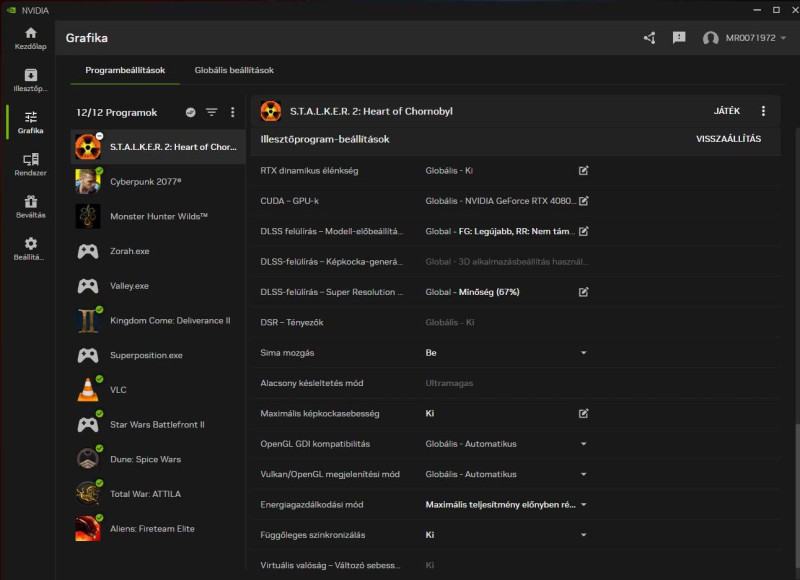Select Cyberpunk 2077 in the program list

point(146,181)
